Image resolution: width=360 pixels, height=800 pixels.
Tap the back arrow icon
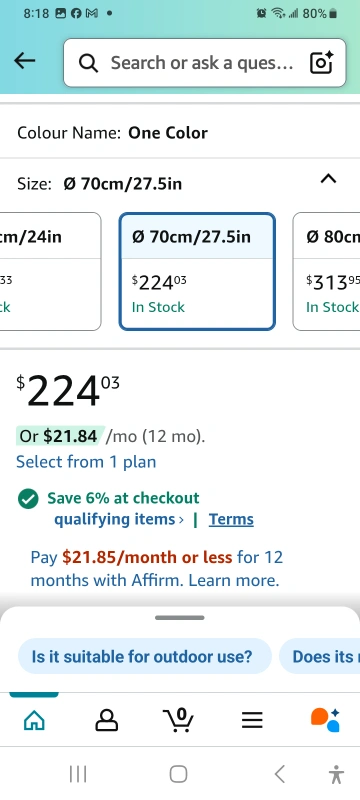[x=24, y=61]
